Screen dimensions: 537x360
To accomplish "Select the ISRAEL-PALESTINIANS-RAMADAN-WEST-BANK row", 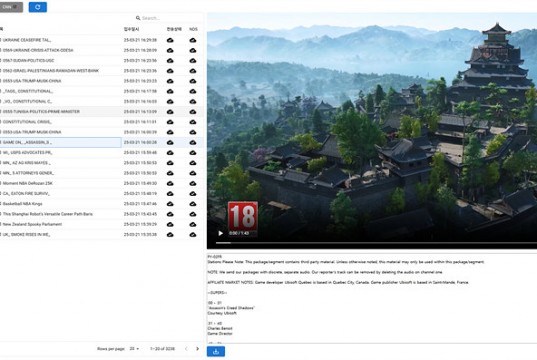I will point(102,71).
